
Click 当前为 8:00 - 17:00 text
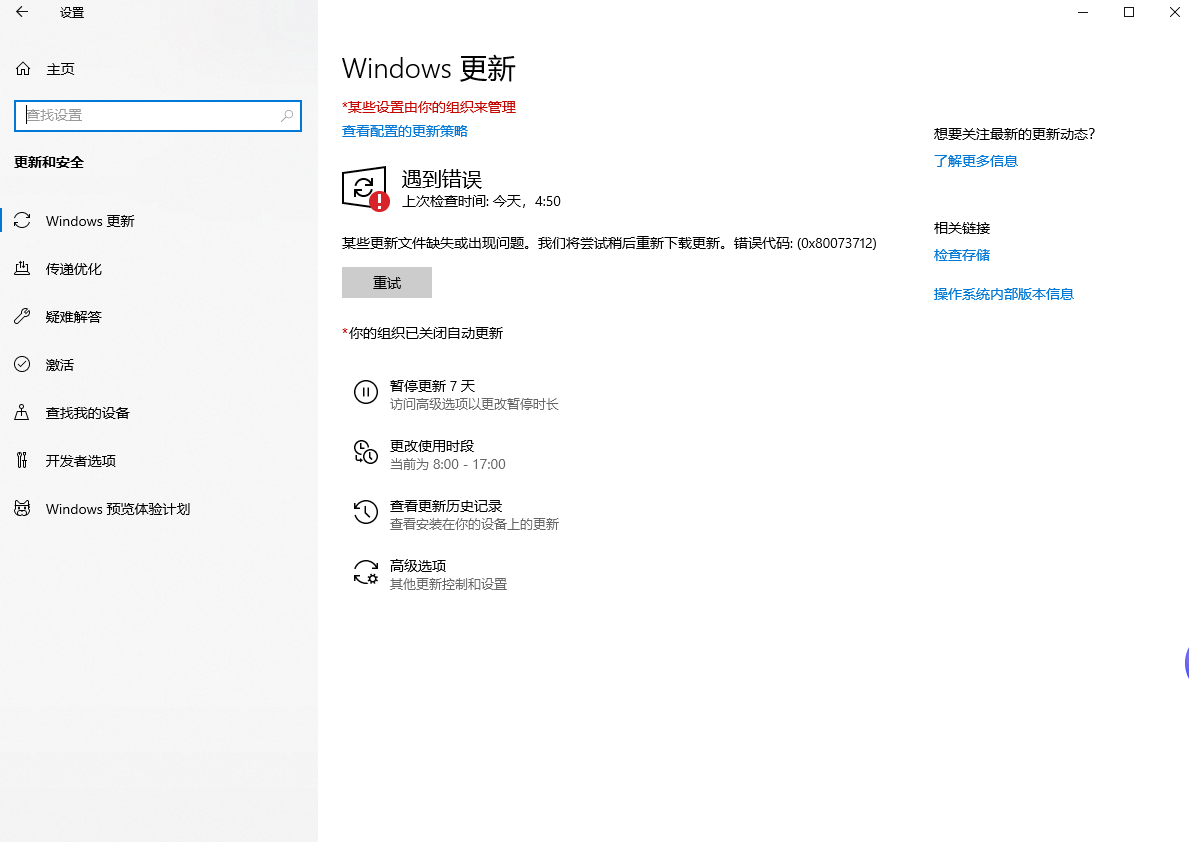coord(447,464)
